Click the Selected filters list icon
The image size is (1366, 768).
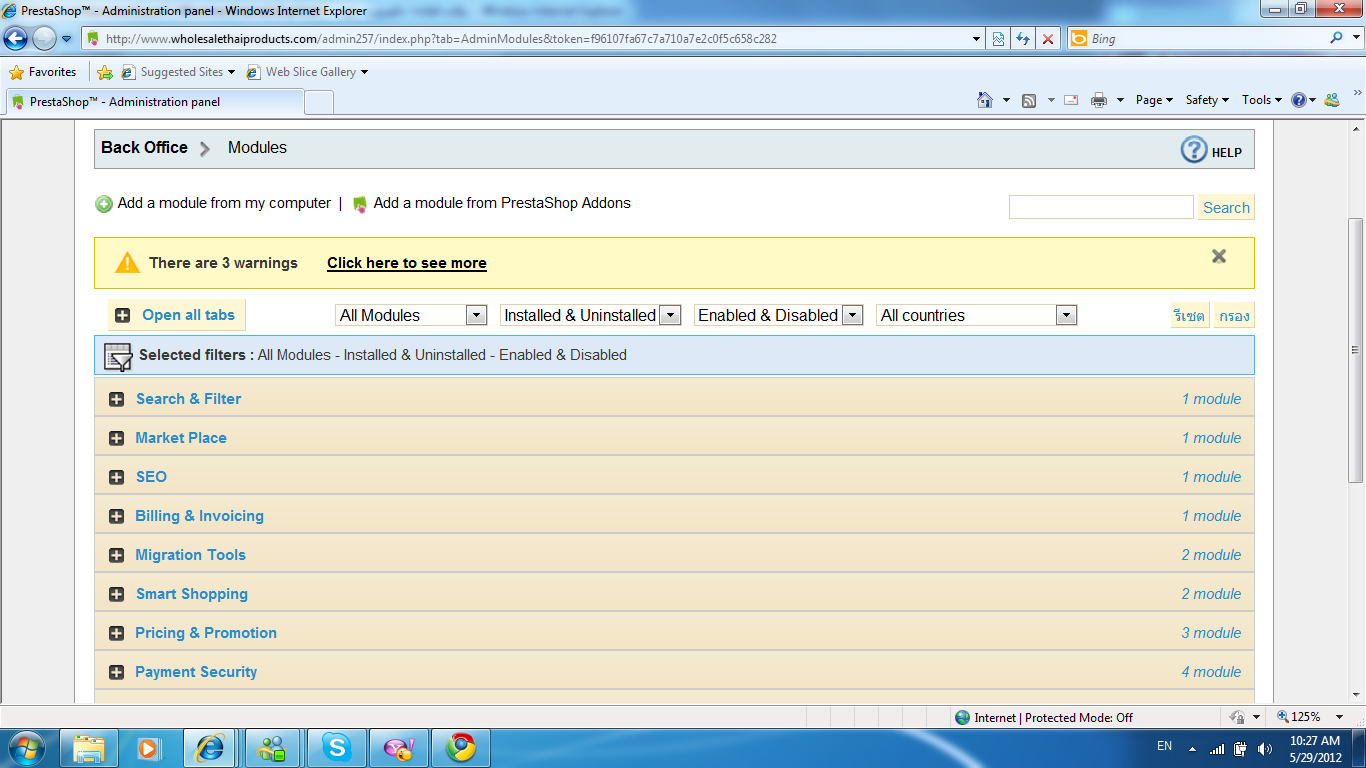[x=119, y=357]
